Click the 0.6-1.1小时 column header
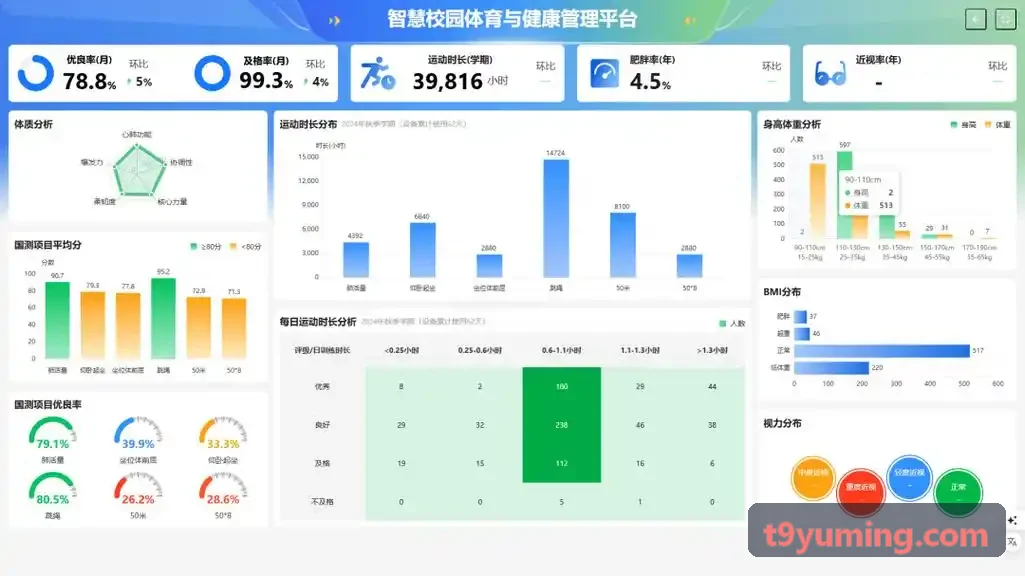Image resolution: width=1025 pixels, height=576 pixels. click(562, 350)
